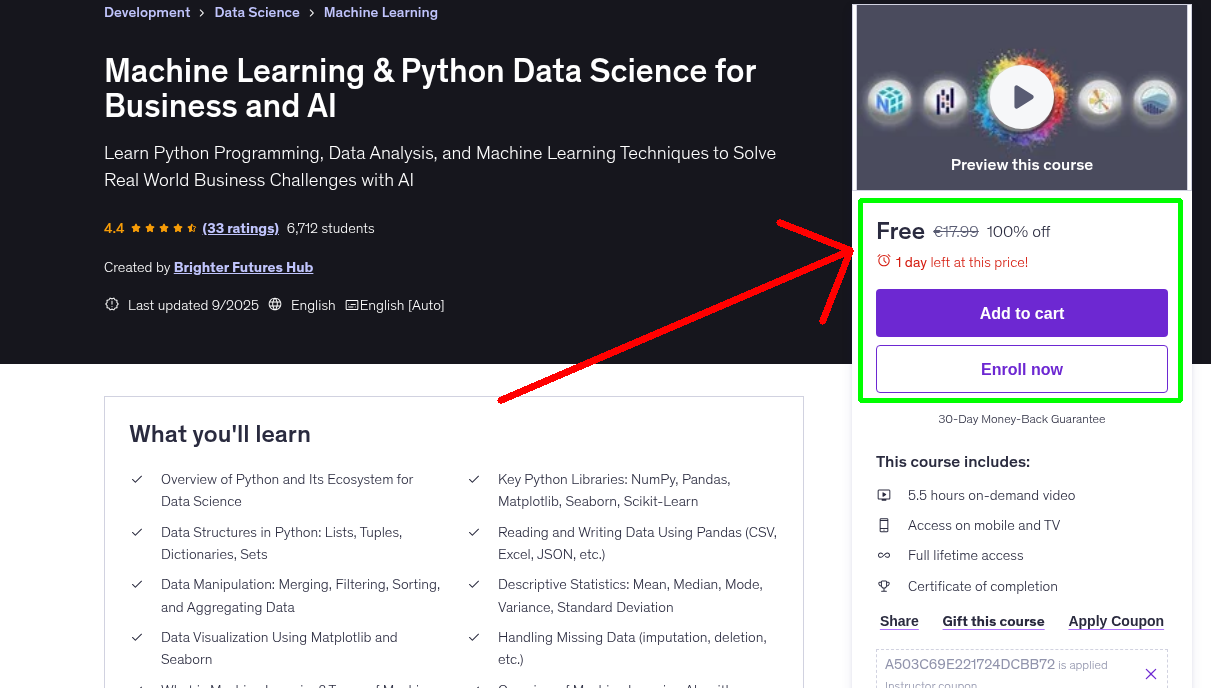The width and height of the screenshot is (1211, 688).
Task: Navigate to the Development breadcrumb
Action: pyautogui.click(x=147, y=12)
